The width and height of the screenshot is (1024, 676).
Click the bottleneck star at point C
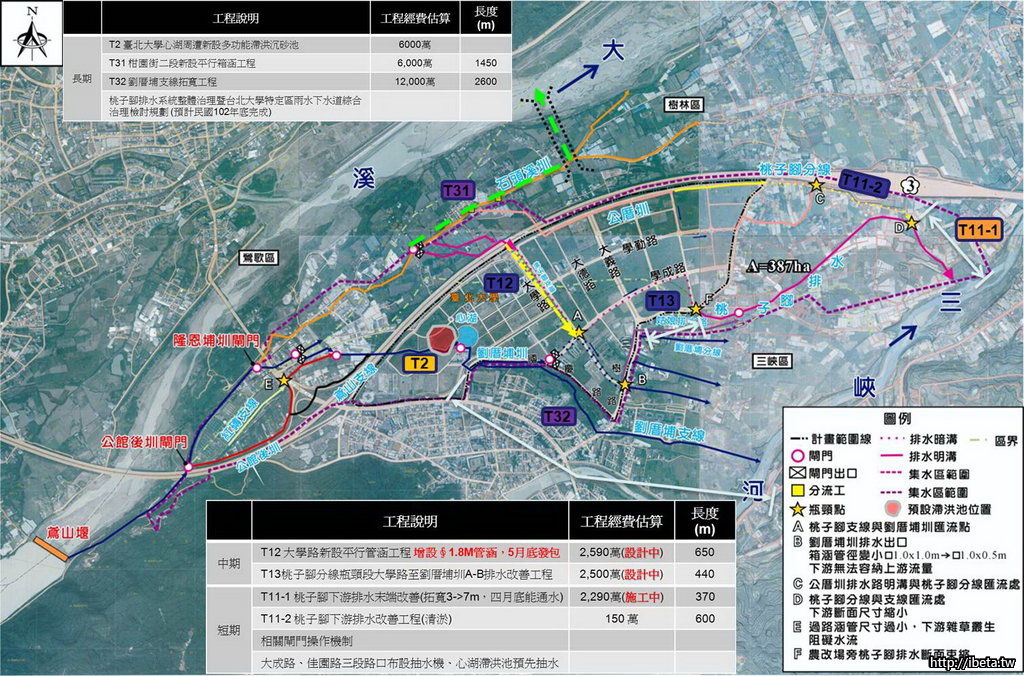coord(817,185)
